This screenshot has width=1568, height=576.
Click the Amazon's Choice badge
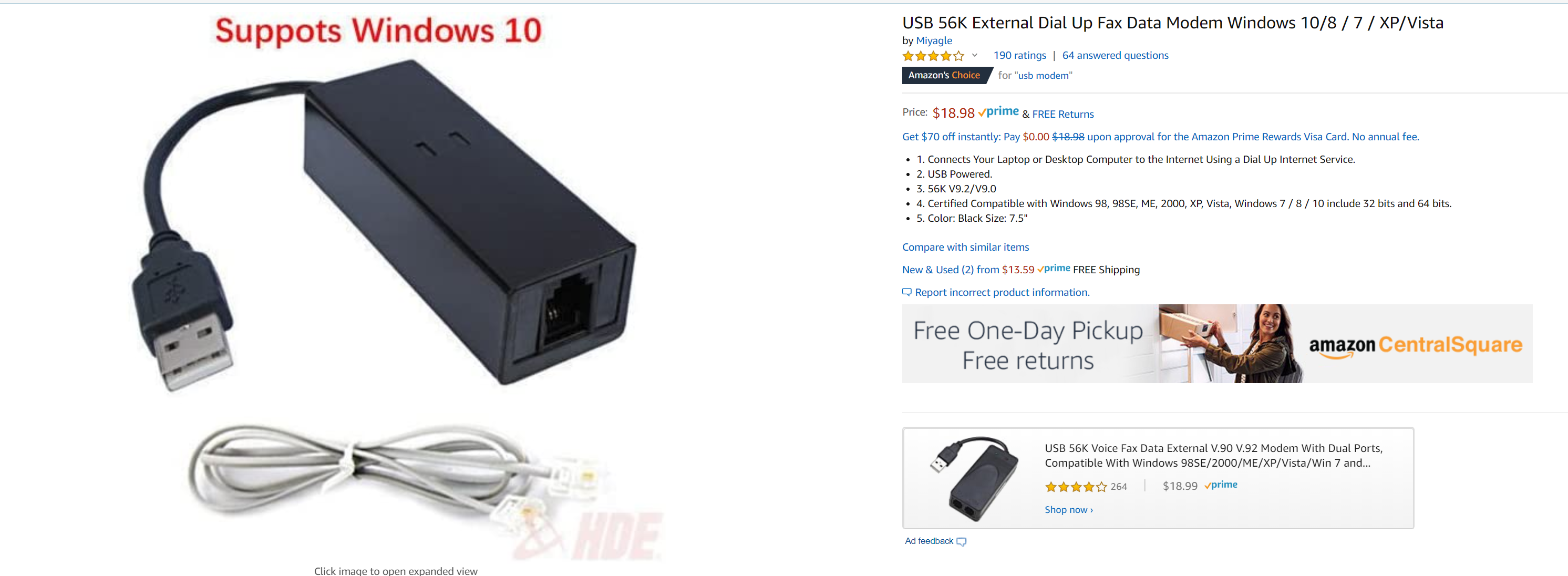click(944, 76)
